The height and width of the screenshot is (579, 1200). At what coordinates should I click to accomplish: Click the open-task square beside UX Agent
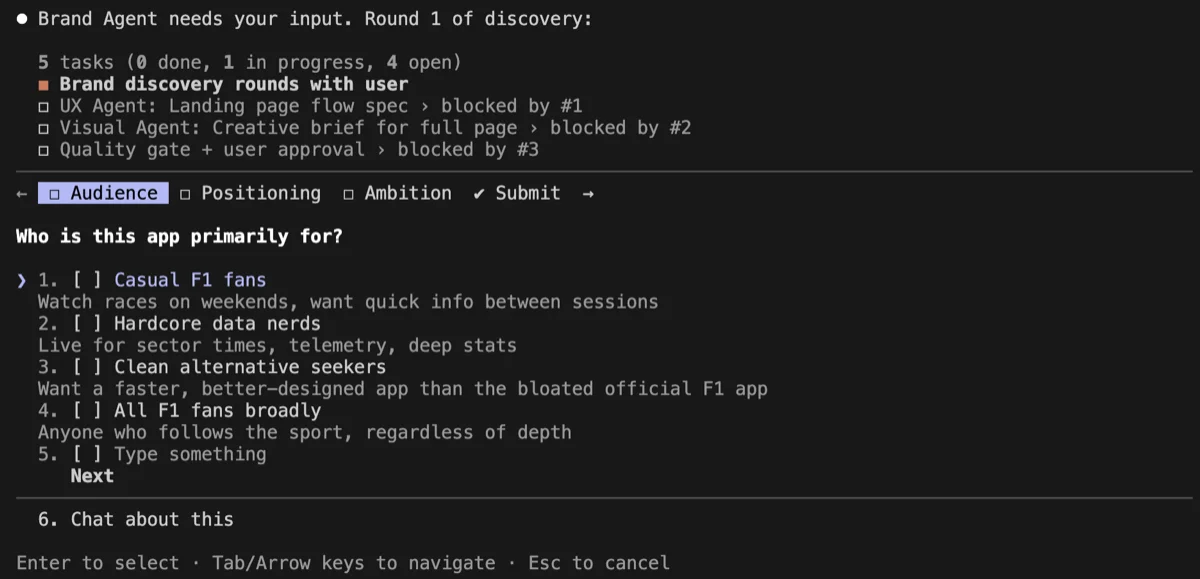44,107
